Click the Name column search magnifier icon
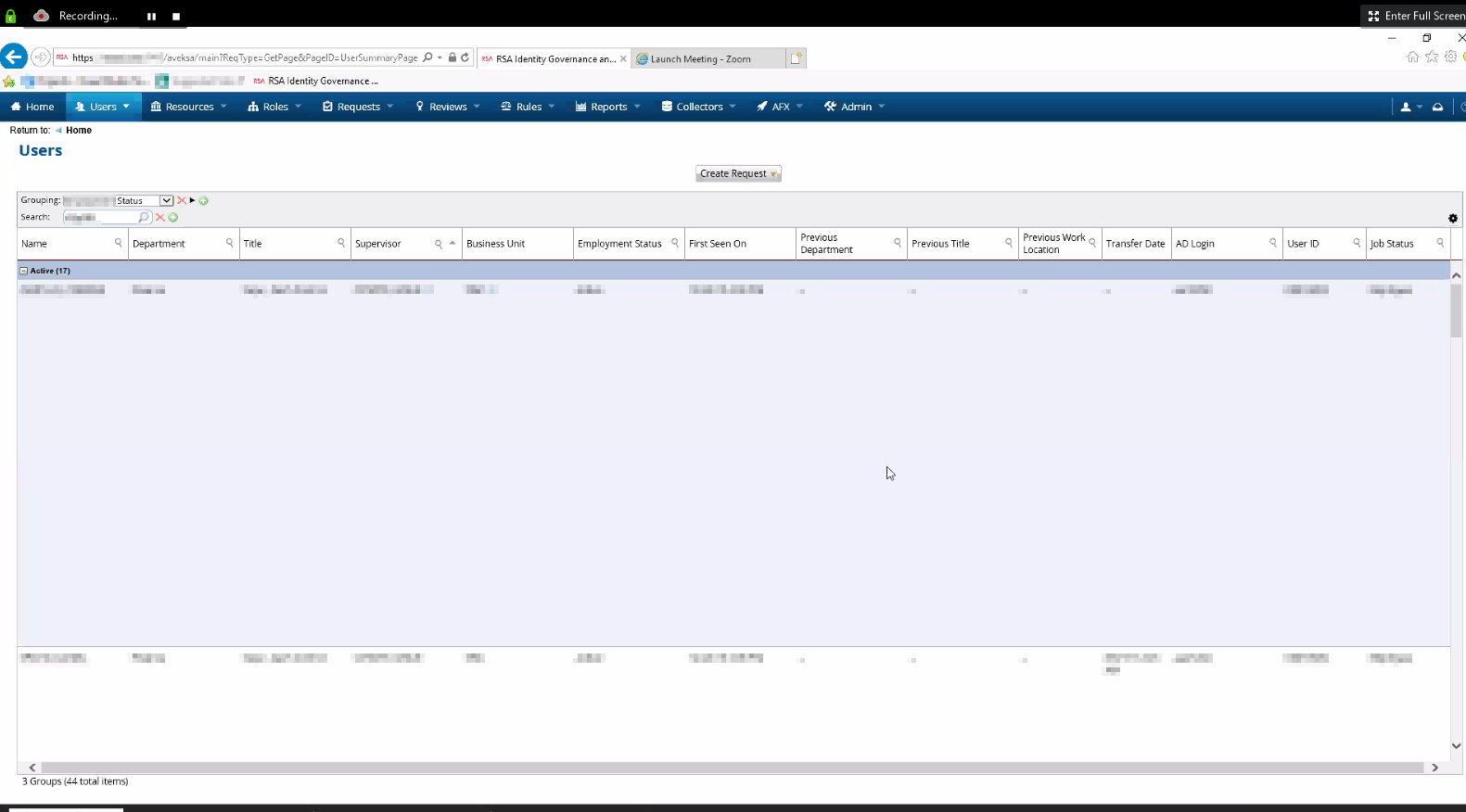The height and width of the screenshot is (812, 1466). [119, 243]
